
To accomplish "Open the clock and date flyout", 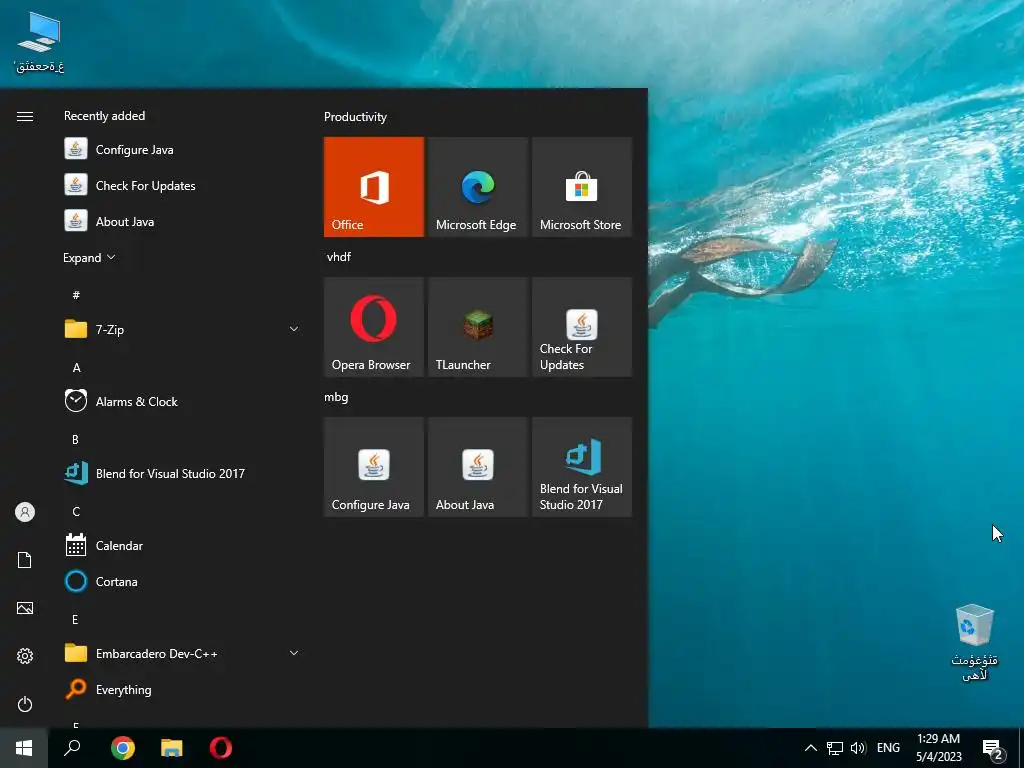I will click(x=938, y=748).
